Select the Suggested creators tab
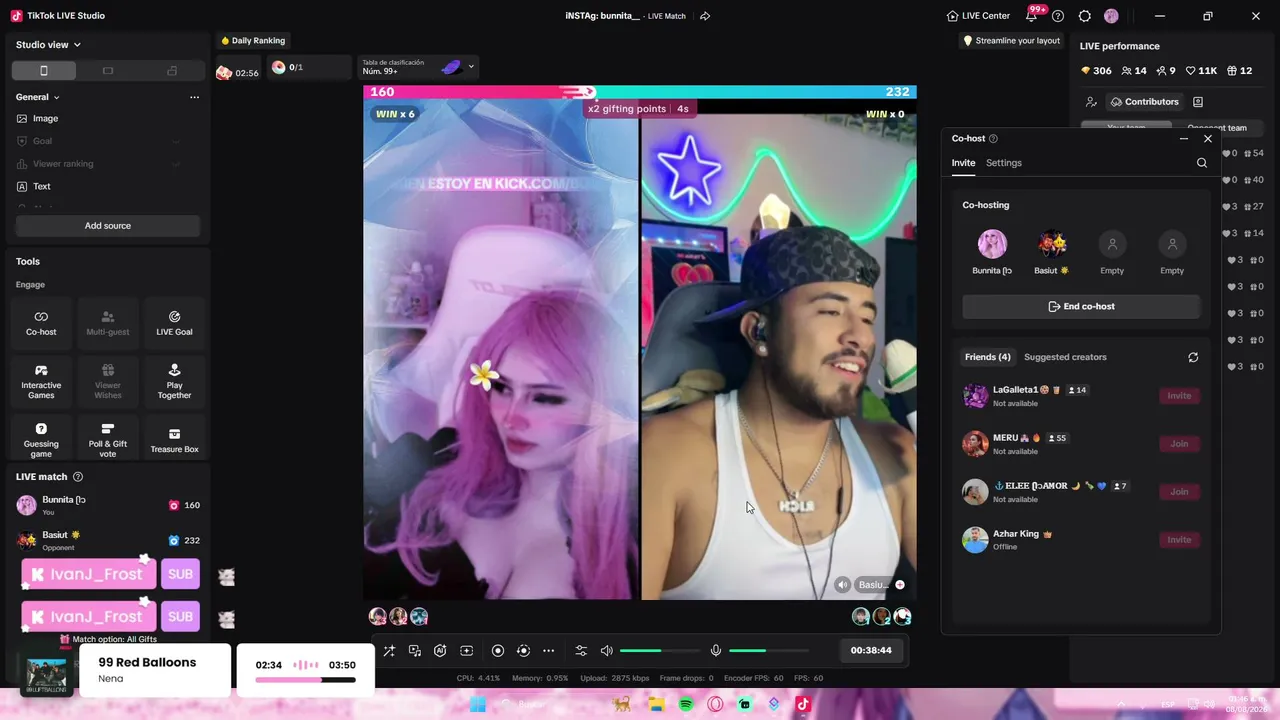This screenshot has height=720, width=1280. coord(1065,357)
